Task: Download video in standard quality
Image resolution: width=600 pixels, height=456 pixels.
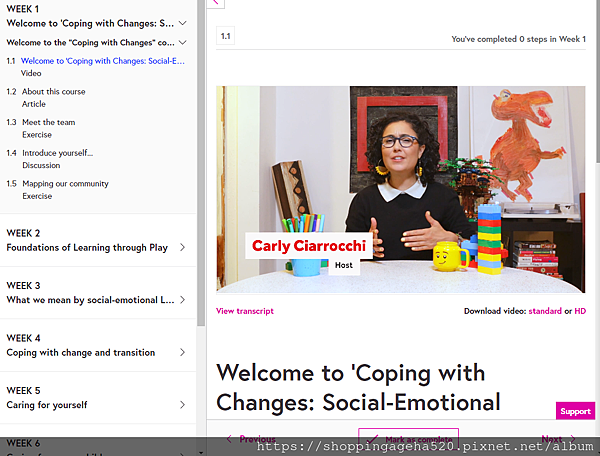Action: pyautogui.click(x=545, y=311)
